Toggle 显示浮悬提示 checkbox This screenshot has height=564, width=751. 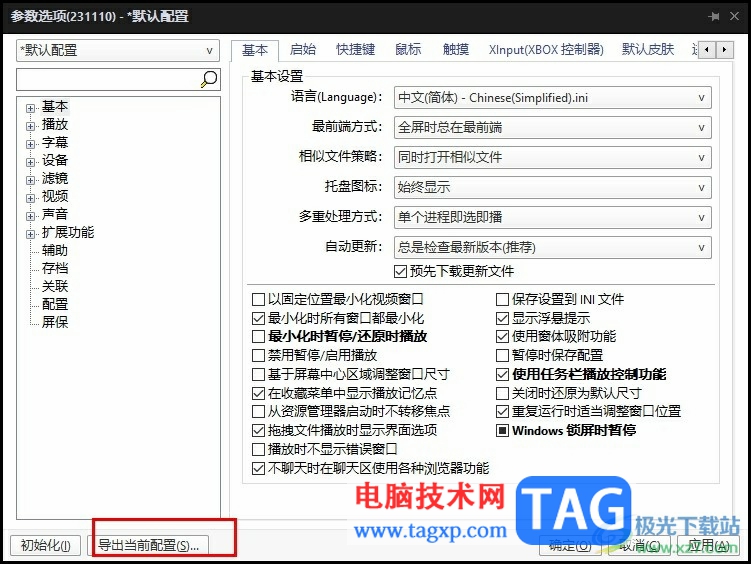click(x=502, y=318)
